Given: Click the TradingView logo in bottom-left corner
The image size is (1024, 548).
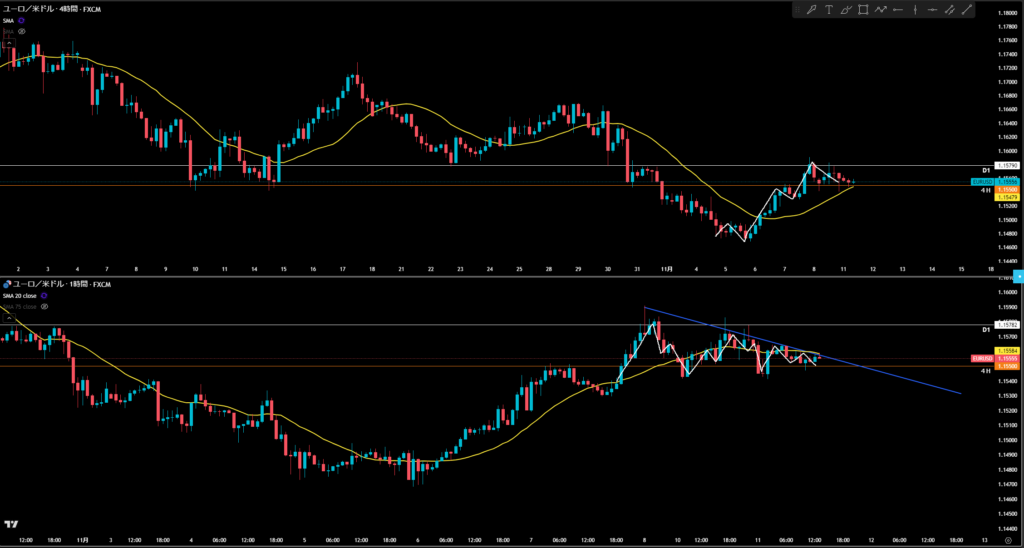Looking at the screenshot, I should point(12,524).
